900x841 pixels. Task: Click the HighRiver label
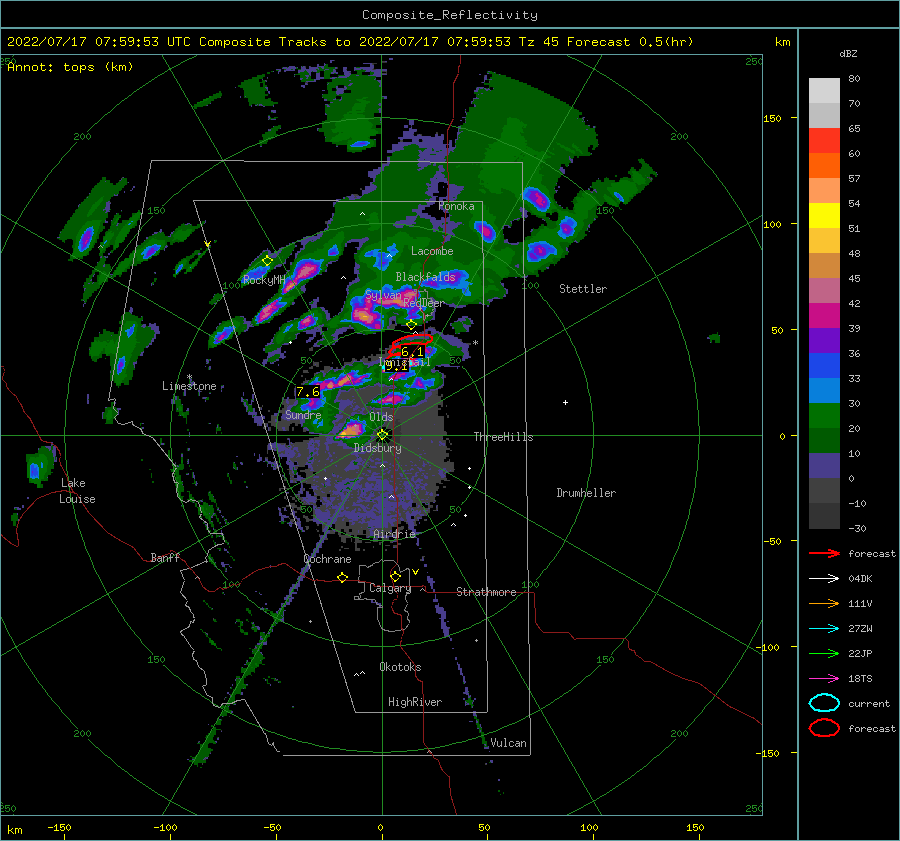(414, 702)
